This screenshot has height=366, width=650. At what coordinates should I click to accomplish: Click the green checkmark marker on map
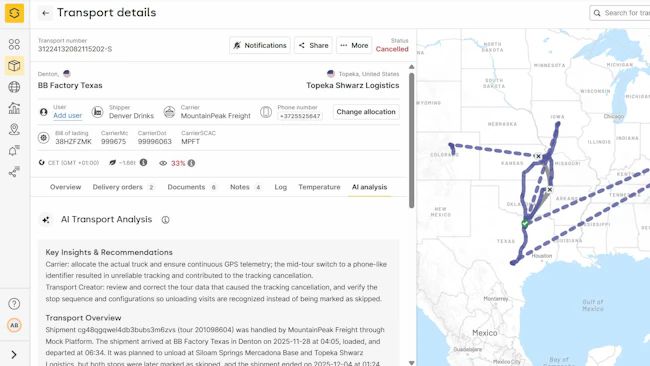(525, 224)
